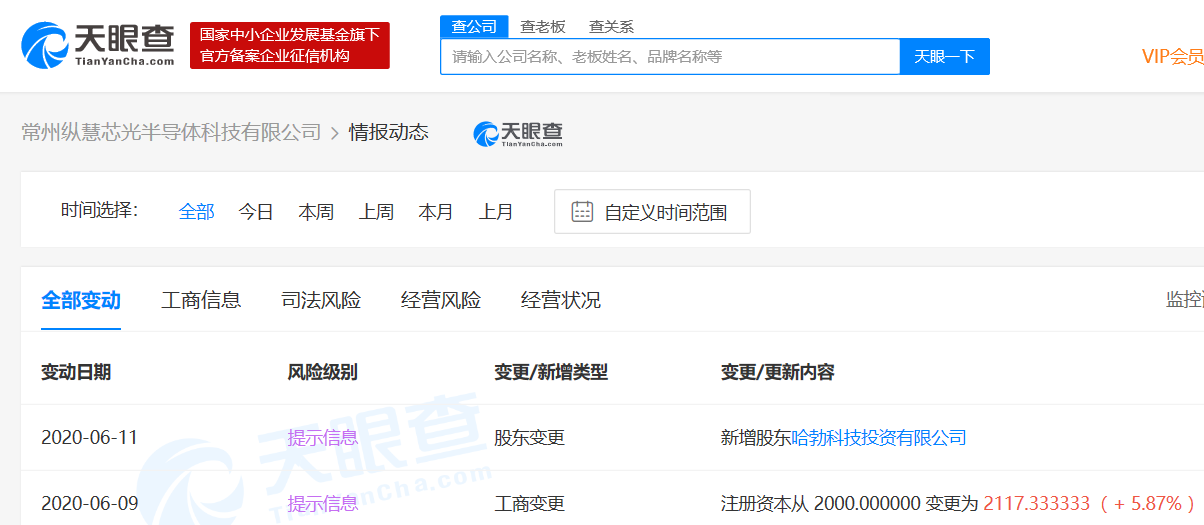This screenshot has height=525, width=1204.
Task: Switch to the 查关系 search tab
Action: coord(611,27)
